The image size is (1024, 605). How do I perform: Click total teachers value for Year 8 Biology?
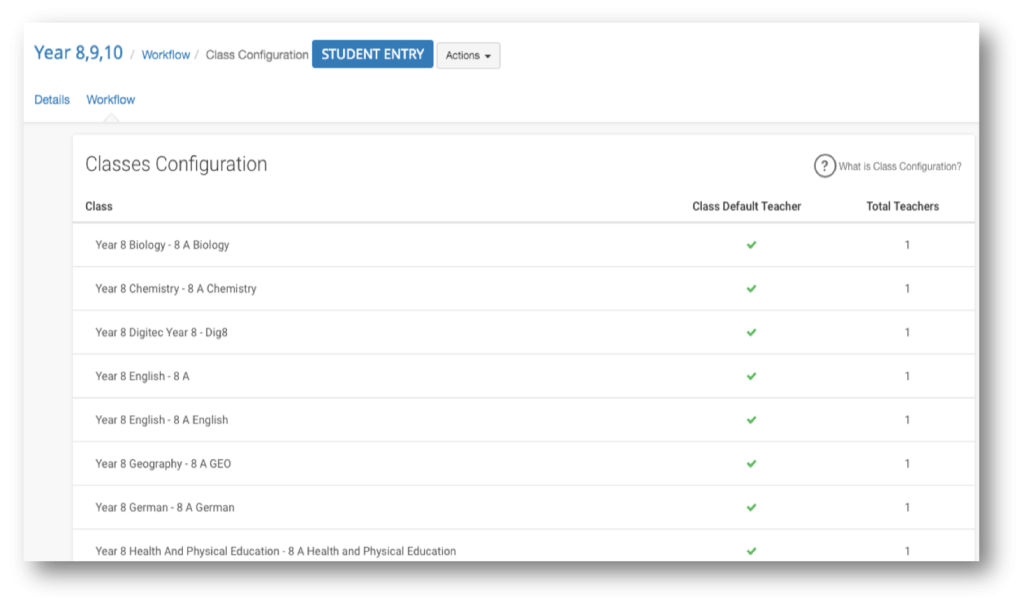point(907,245)
